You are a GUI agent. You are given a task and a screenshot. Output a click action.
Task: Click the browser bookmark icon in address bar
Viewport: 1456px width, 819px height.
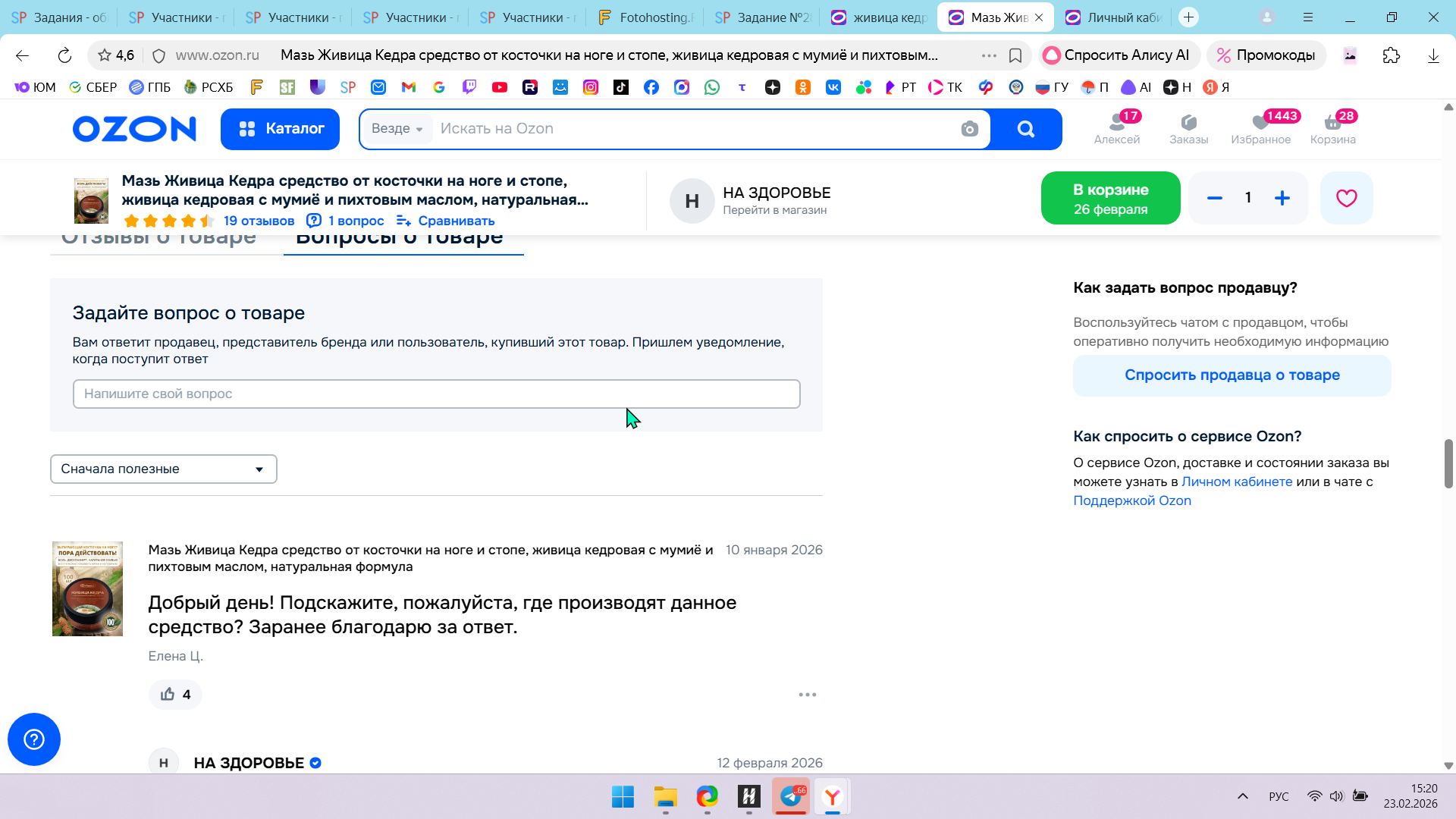tap(1015, 55)
